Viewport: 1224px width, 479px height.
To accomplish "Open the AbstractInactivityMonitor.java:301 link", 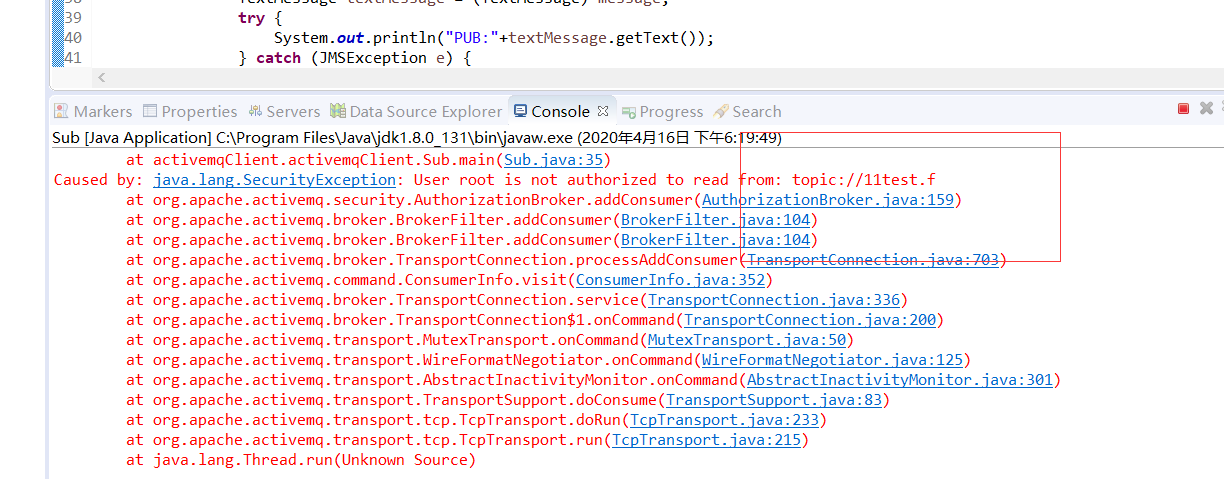I will tap(900, 380).
